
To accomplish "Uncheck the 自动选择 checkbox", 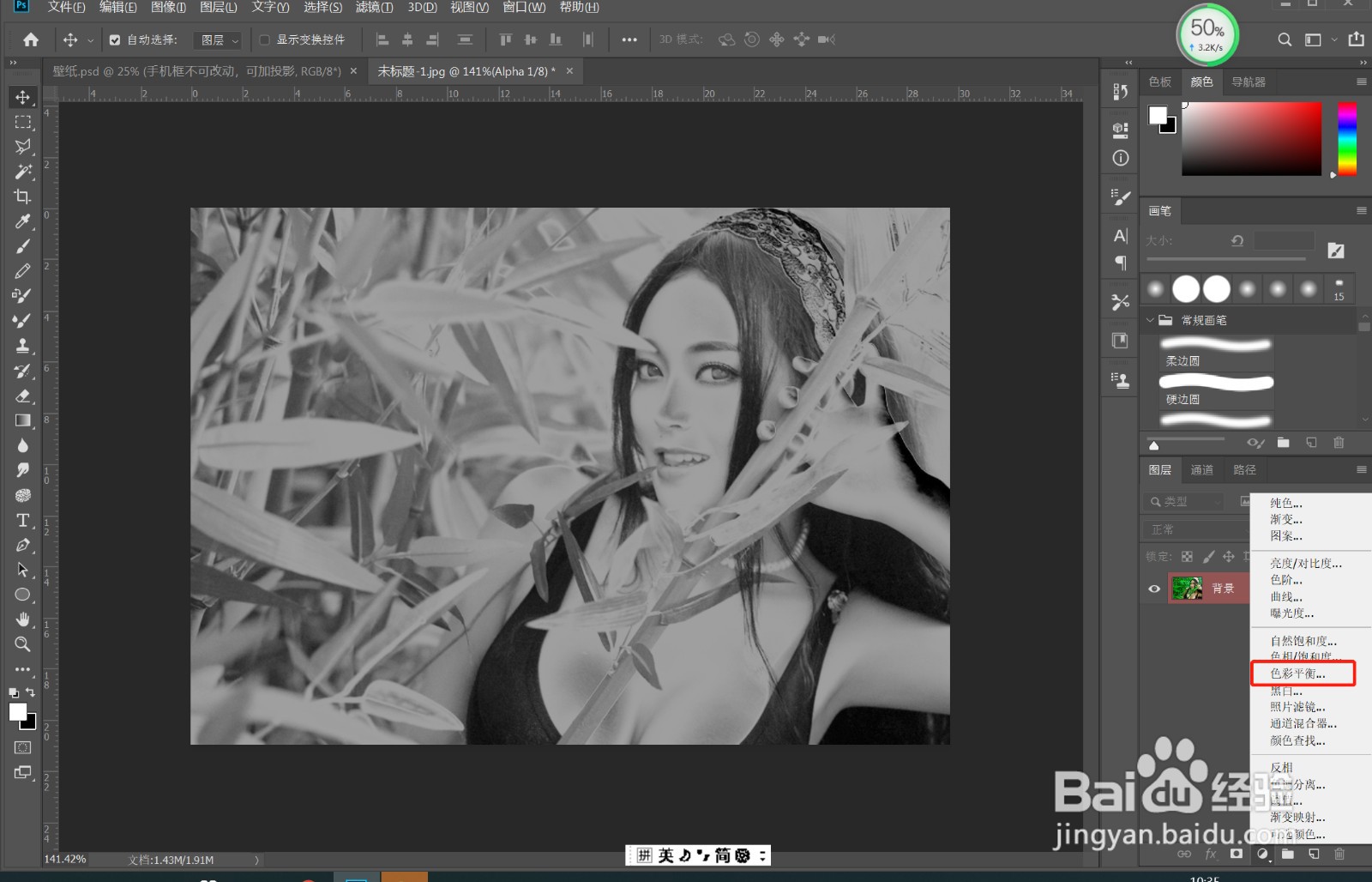I will (115, 39).
